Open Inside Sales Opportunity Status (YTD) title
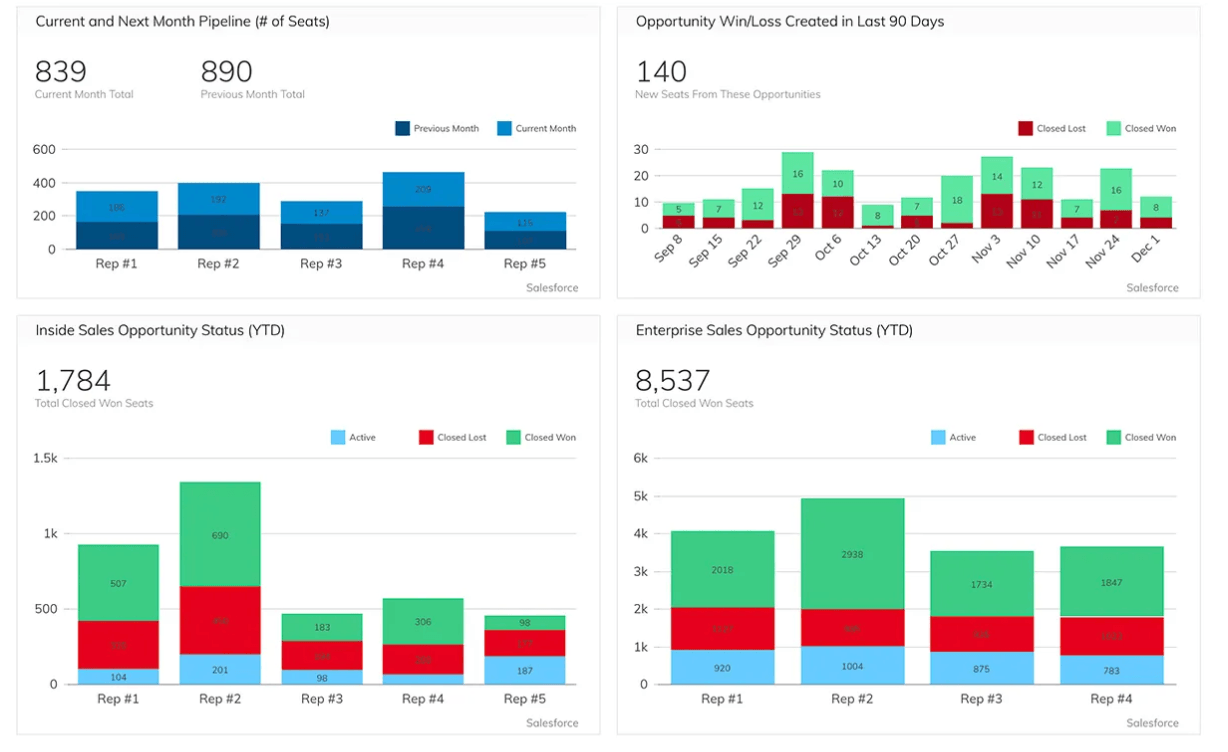 [160, 330]
